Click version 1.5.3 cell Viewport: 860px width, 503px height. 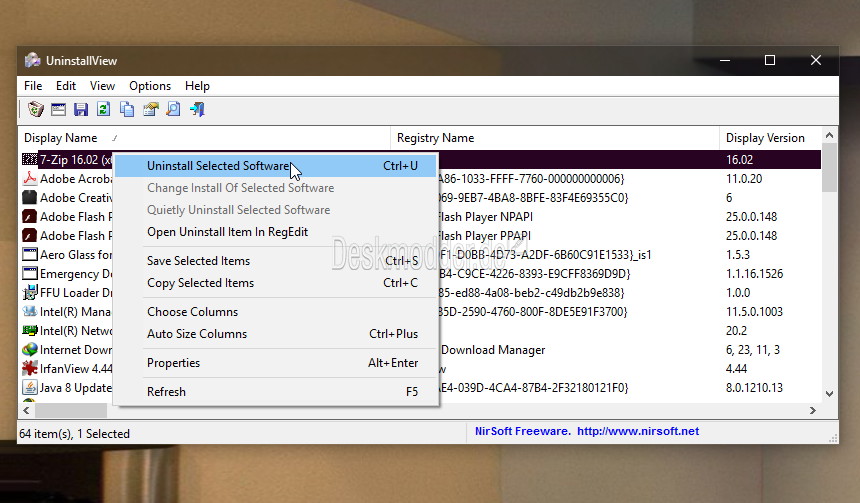click(738, 255)
